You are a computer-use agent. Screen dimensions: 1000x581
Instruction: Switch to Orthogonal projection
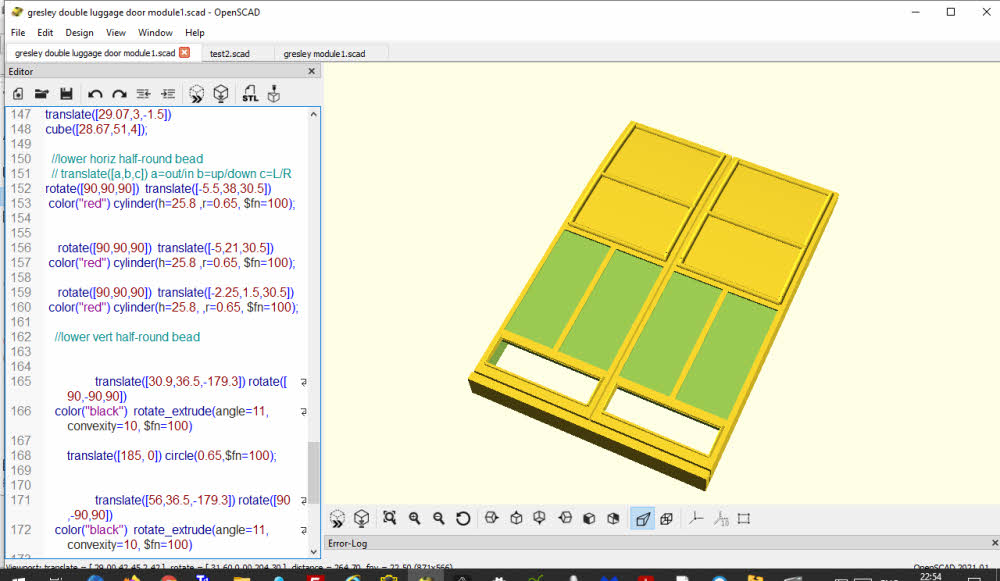[x=666, y=518]
